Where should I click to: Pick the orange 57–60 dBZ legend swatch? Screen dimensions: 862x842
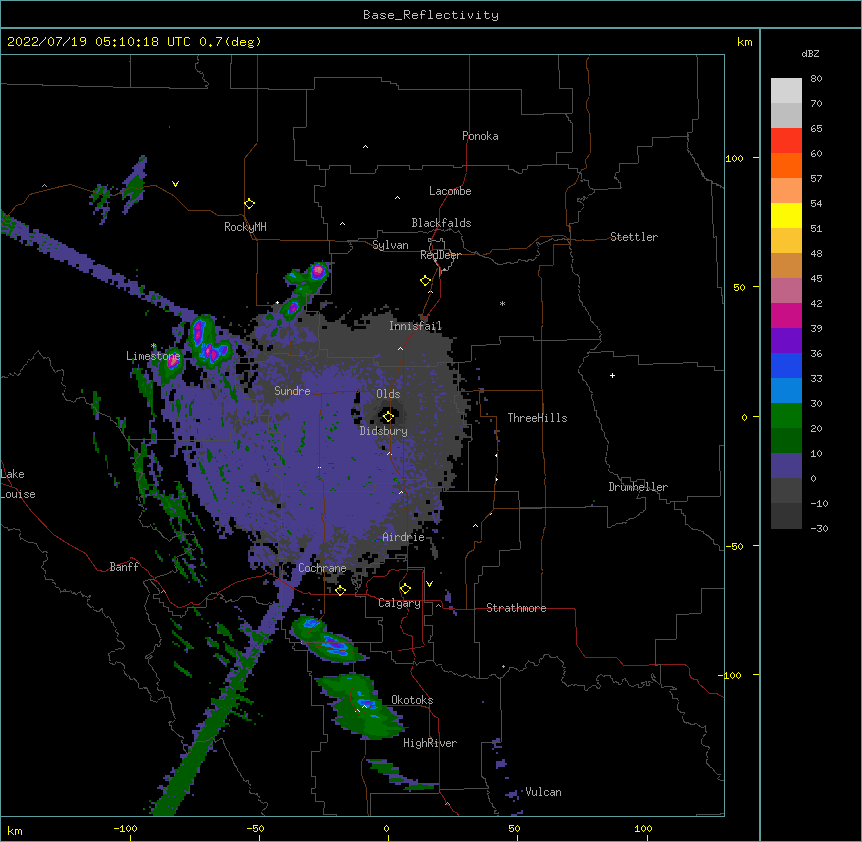(x=786, y=165)
